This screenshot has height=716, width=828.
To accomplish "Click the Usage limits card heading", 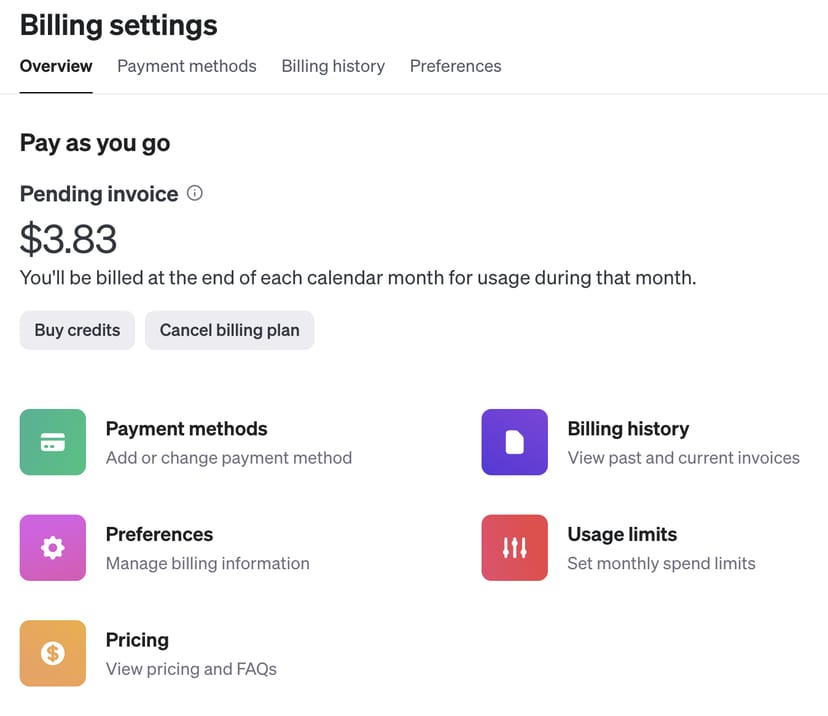I will tap(622, 534).
